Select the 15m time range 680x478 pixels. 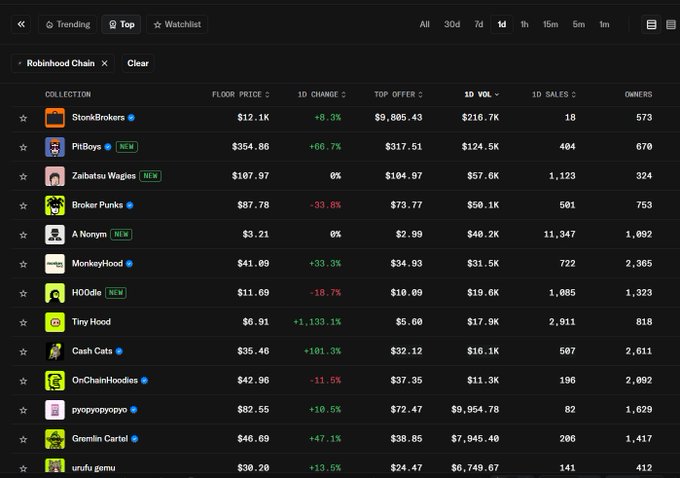click(550, 24)
